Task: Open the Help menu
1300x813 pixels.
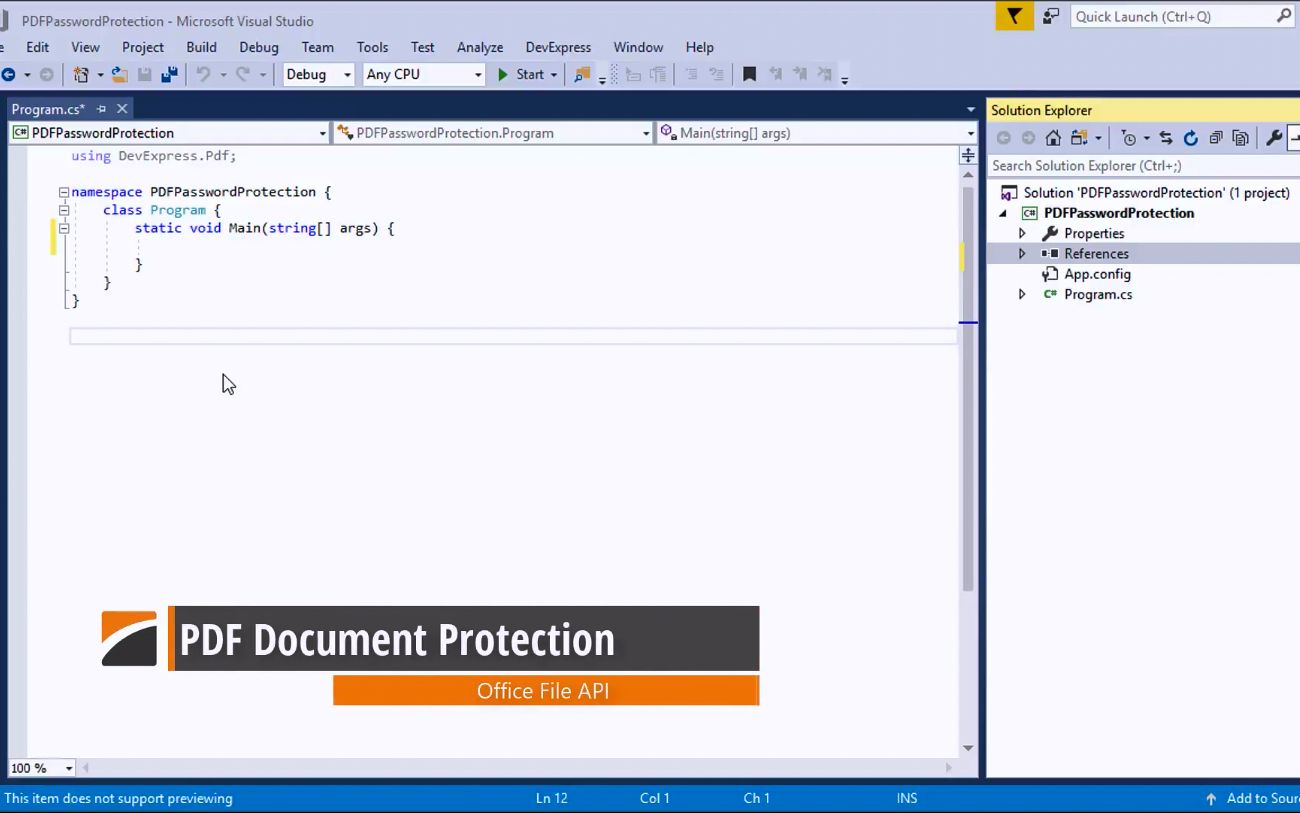Action: [x=700, y=47]
